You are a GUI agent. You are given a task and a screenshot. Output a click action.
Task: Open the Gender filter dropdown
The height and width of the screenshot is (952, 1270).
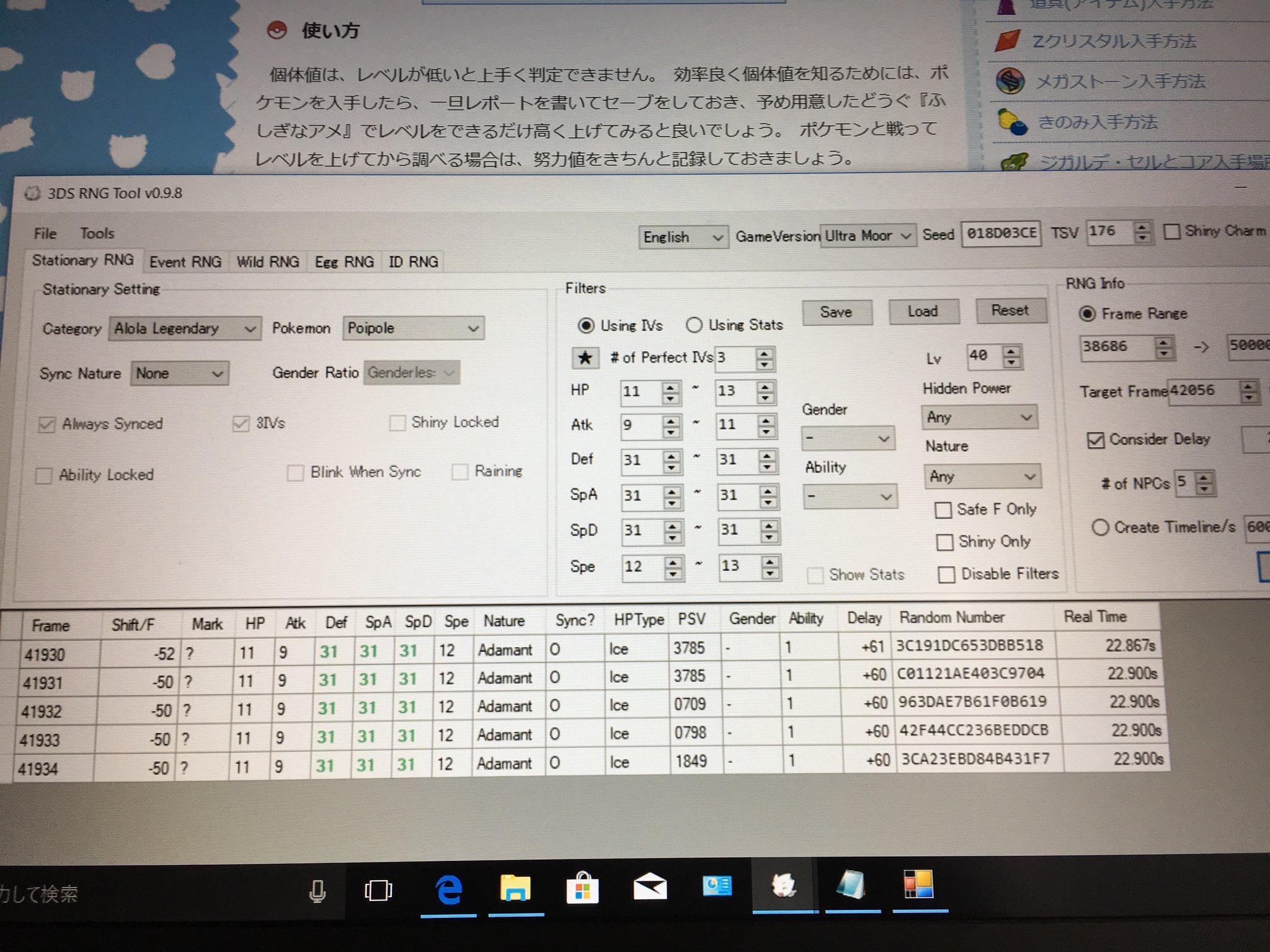point(848,439)
